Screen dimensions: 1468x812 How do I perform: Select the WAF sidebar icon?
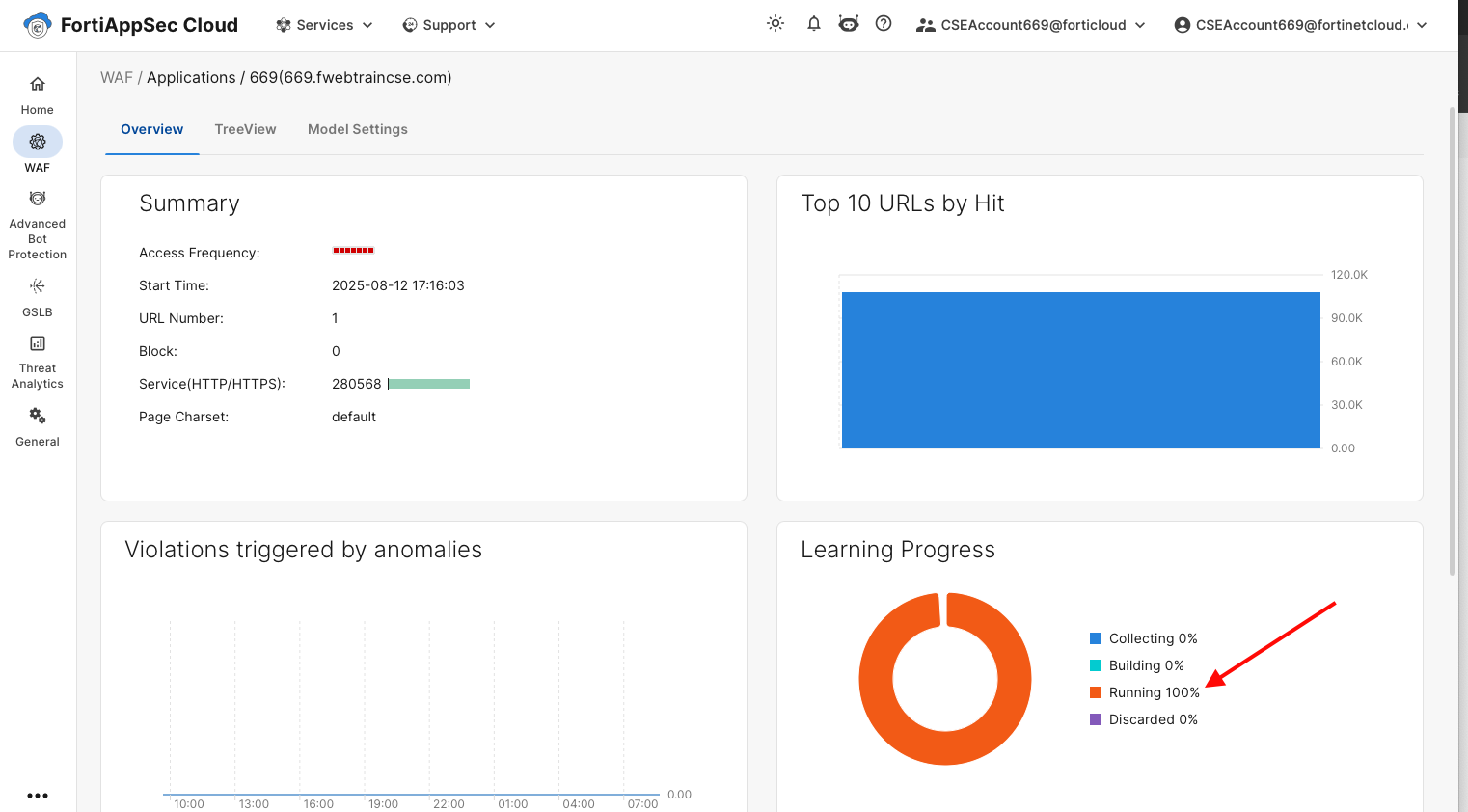pos(38,142)
